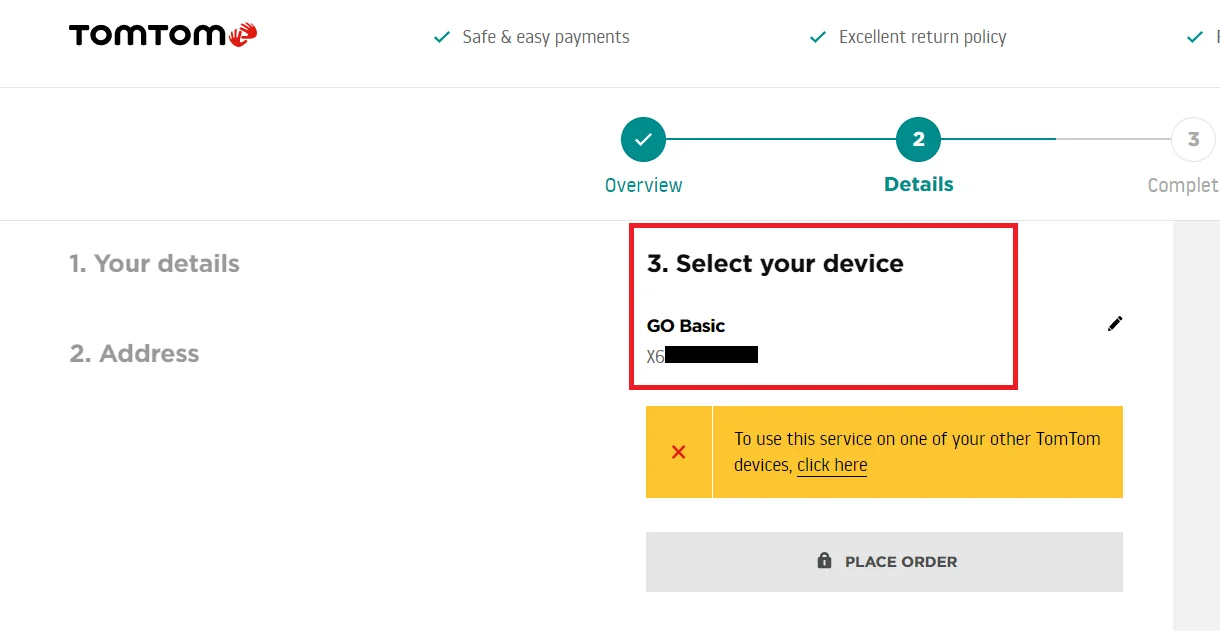Click the red hands icon in the logo
Viewport: 1220px width, 631px height.
point(243,36)
